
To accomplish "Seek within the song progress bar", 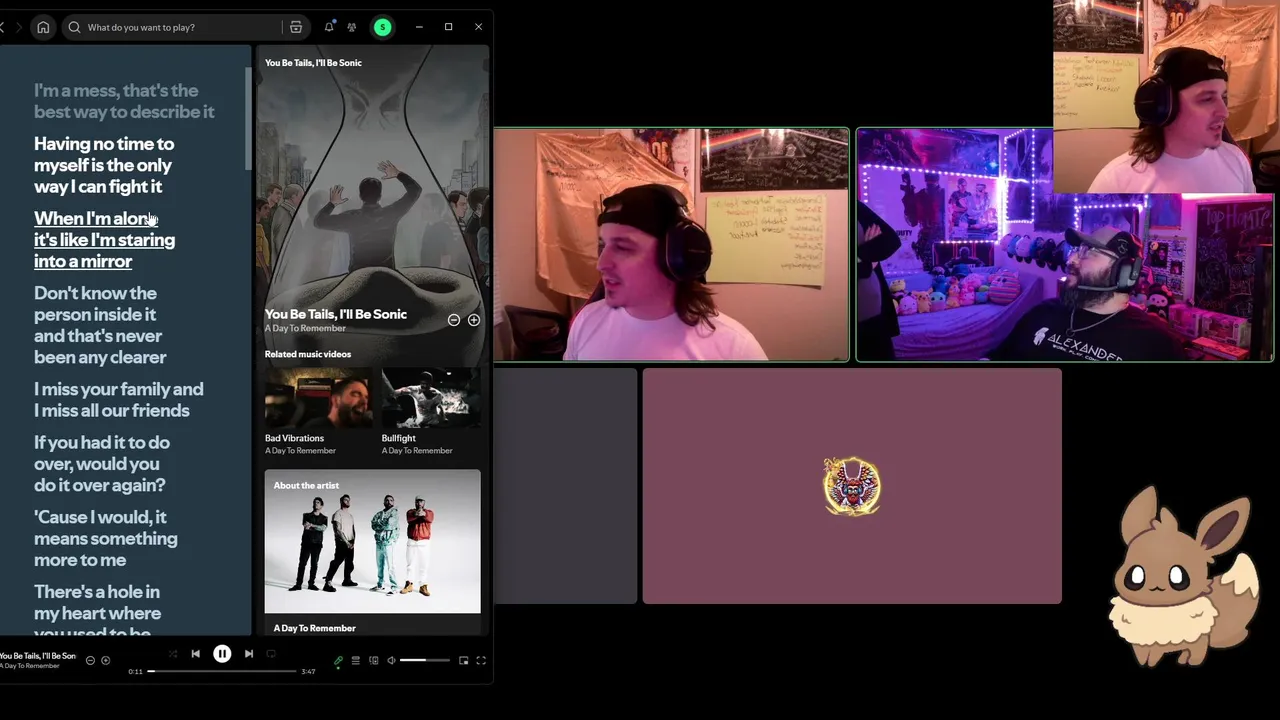I will (x=222, y=671).
